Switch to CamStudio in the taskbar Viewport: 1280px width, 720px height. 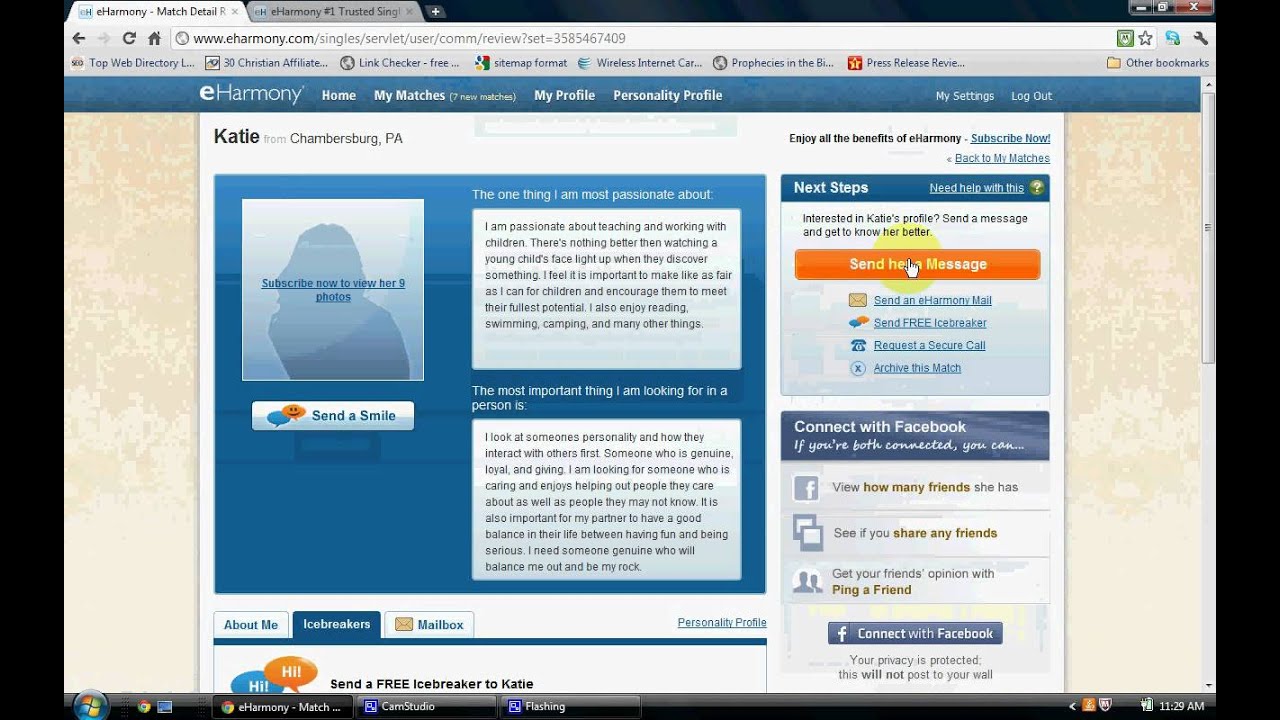[x=426, y=706]
